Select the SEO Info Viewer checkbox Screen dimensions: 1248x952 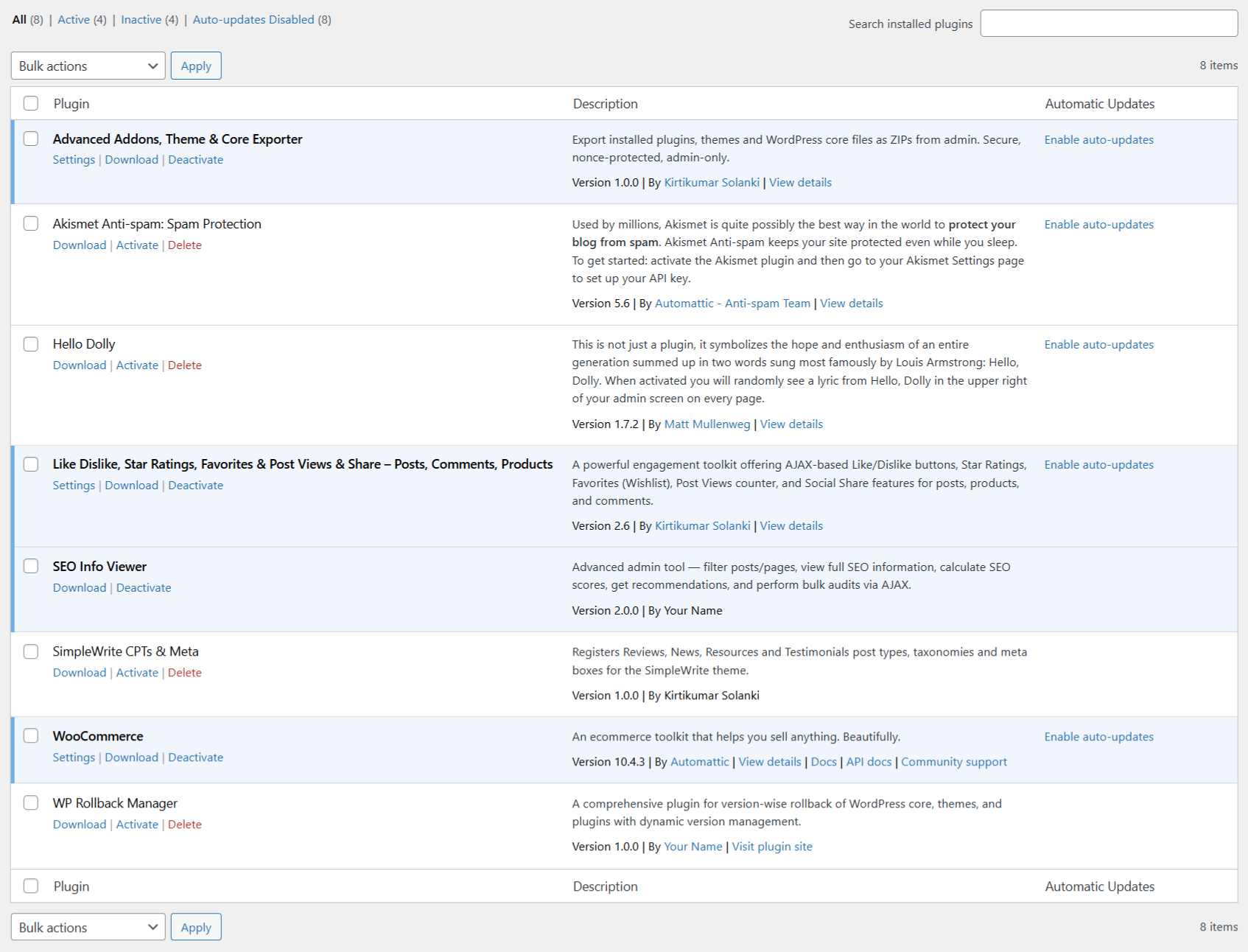pos(31,566)
